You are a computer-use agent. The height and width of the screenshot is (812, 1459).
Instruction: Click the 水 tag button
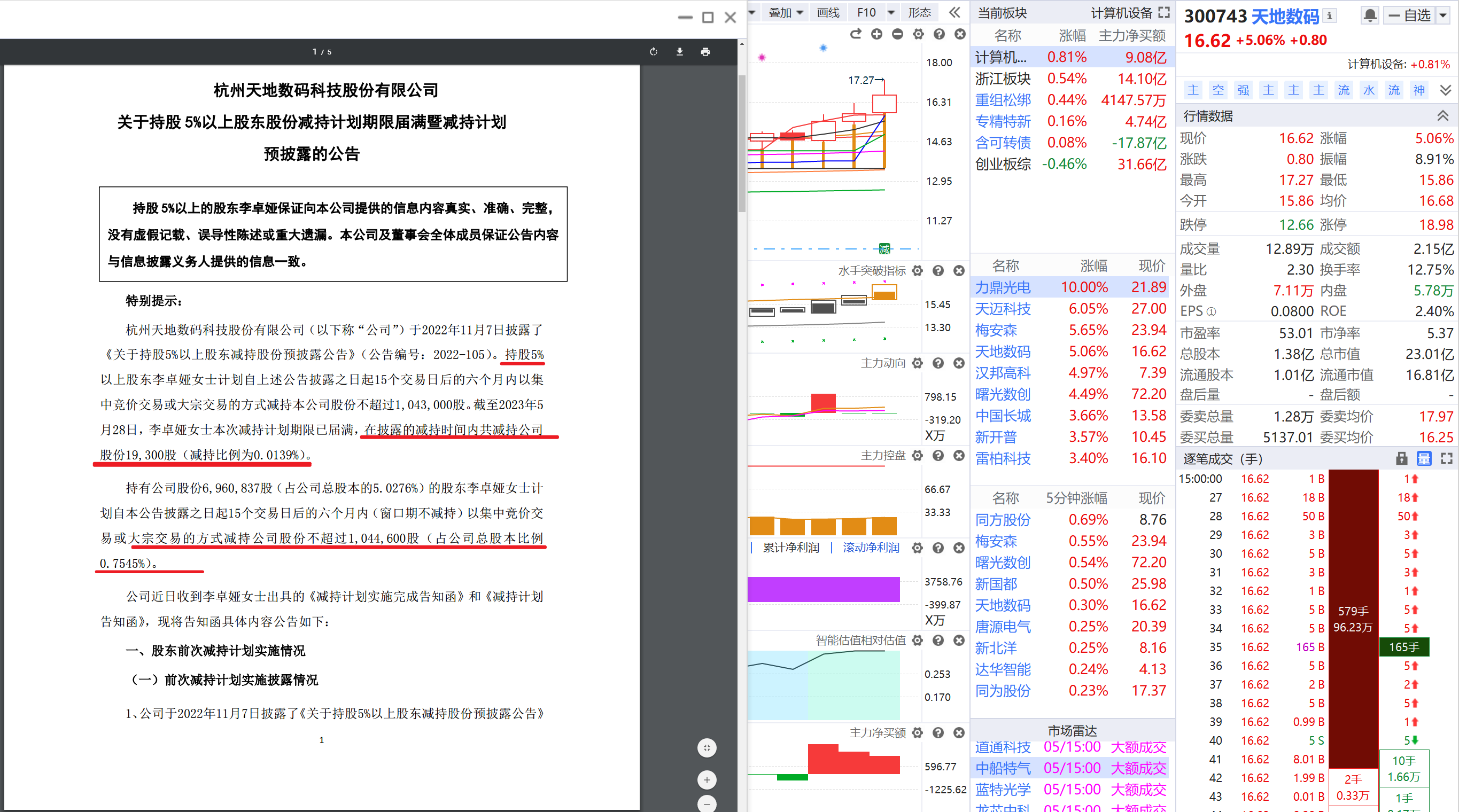[1368, 90]
